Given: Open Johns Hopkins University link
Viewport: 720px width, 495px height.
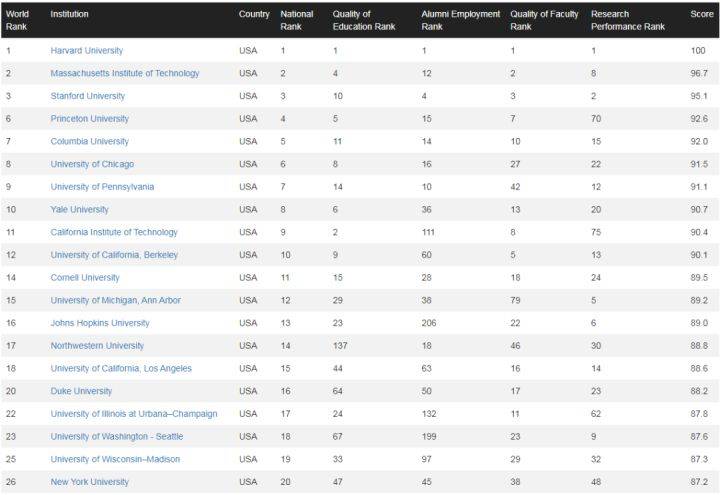Looking at the screenshot, I should [100, 323].
